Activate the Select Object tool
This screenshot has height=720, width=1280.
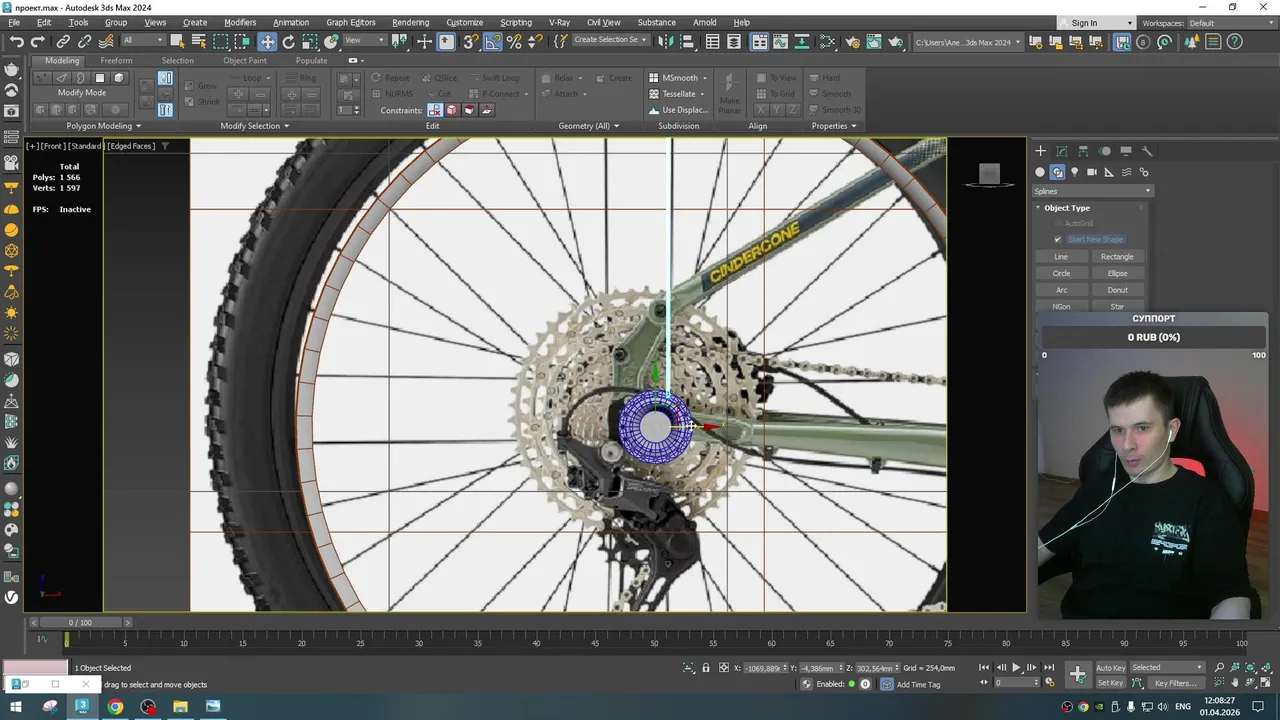[177, 41]
